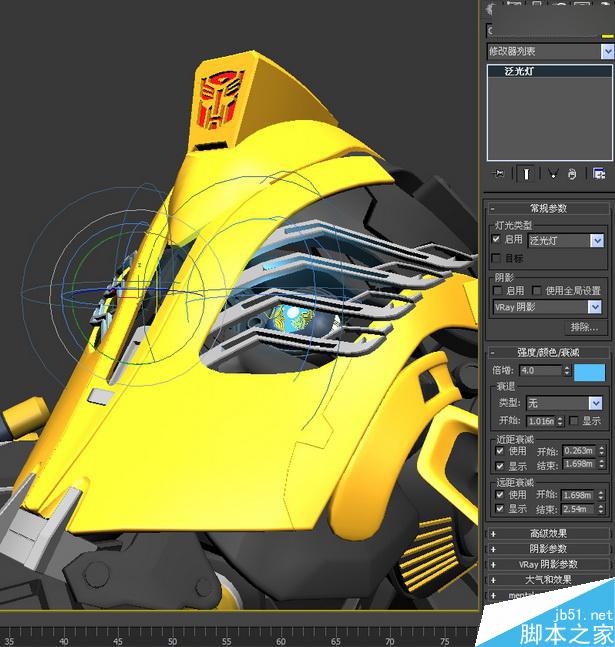Open the 修改器列表 modifier list dropdown
This screenshot has width=615, height=647.
click(x=606, y=52)
